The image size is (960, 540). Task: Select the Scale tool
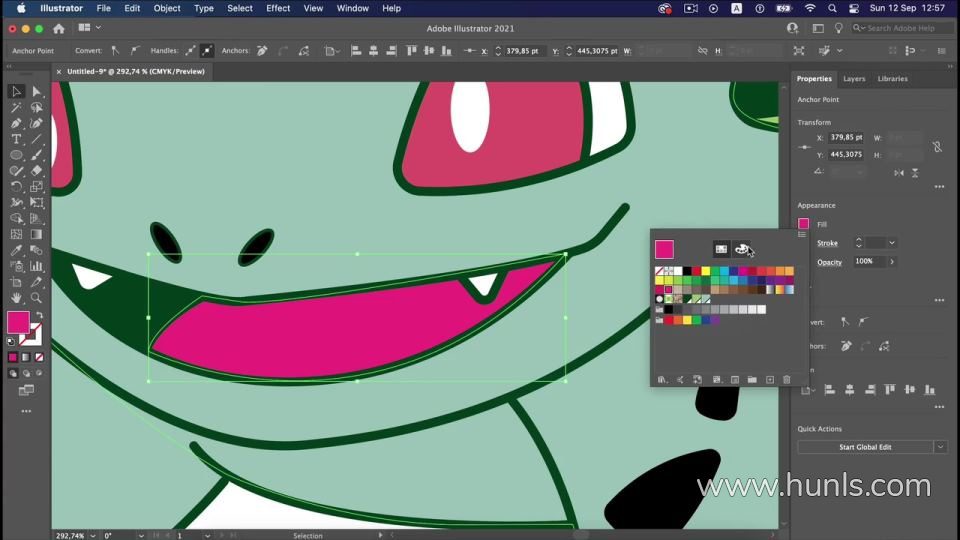pyautogui.click(x=36, y=187)
